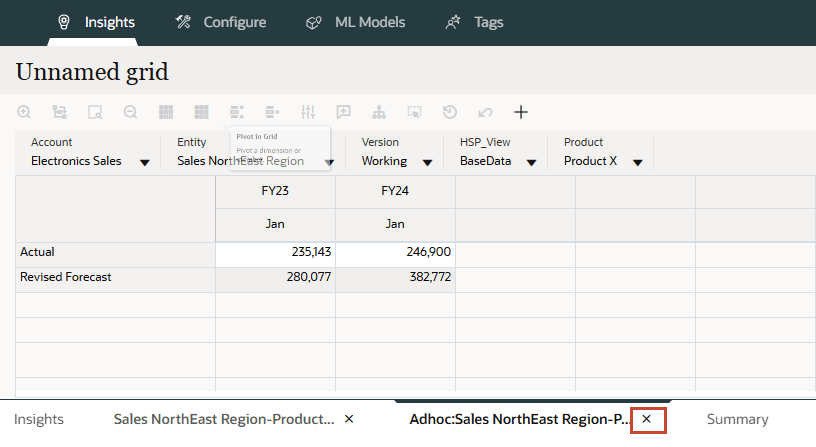Close the Sales NorthEast Region-Product tab
The width and height of the screenshot is (816, 447).
pyautogui.click(x=349, y=419)
